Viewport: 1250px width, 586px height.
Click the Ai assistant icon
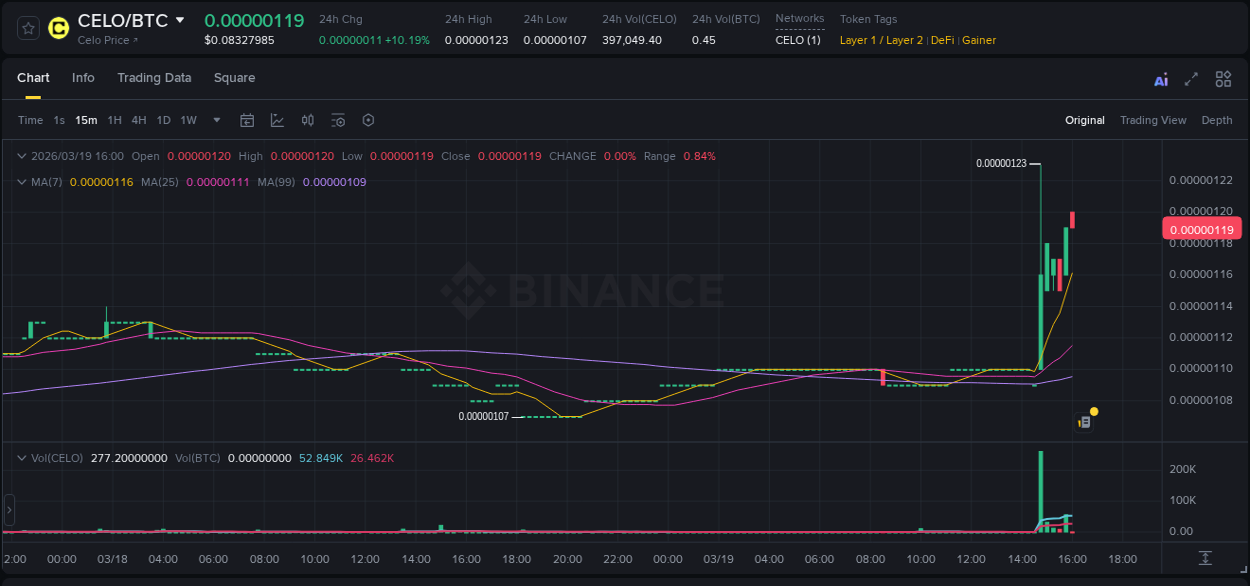coord(1161,79)
